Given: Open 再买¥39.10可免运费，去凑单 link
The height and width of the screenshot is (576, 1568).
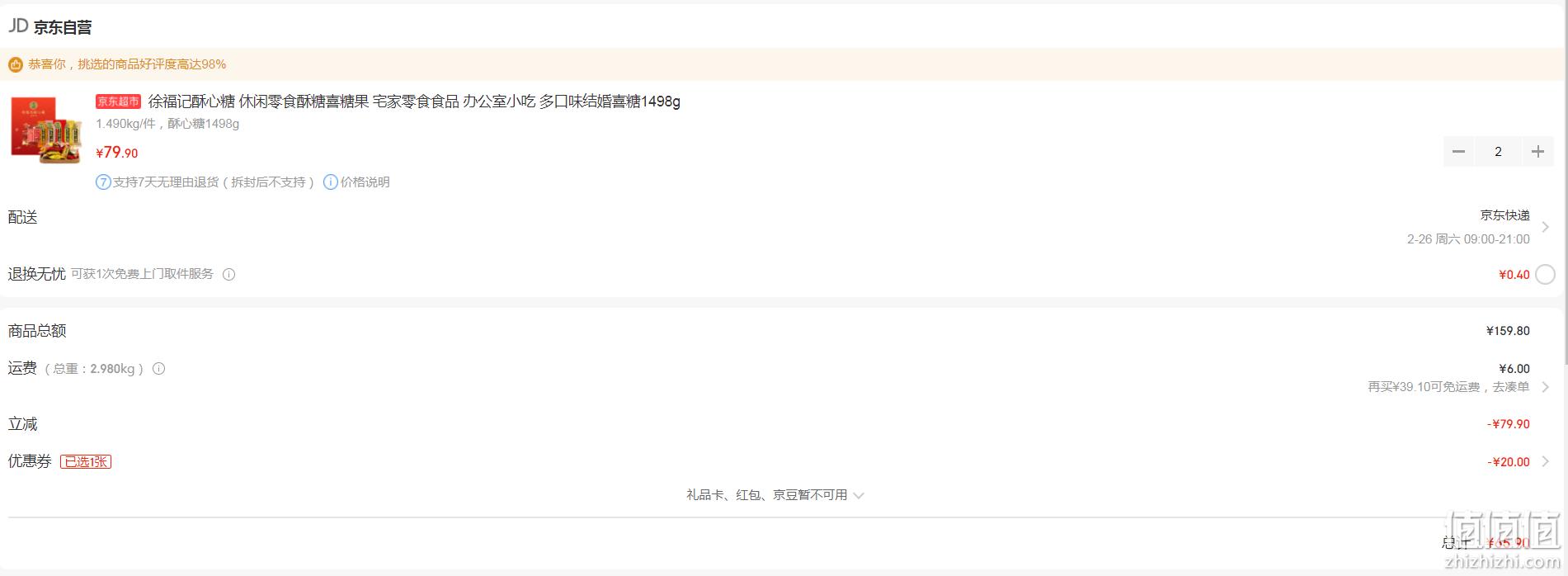Looking at the screenshot, I should (1448, 387).
